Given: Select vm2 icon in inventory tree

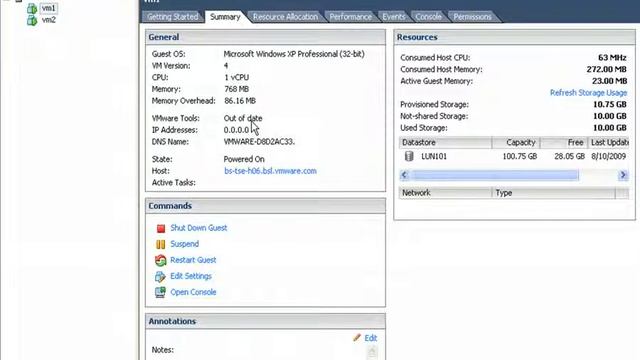Looking at the screenshot, I should (x=32, y=20).
